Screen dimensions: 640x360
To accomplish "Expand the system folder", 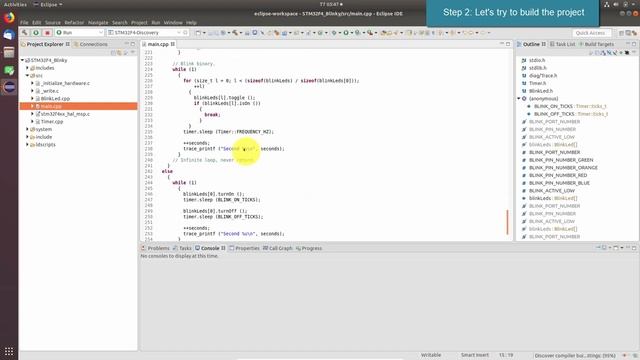I will pyautogui.click(x=27, y=129).
